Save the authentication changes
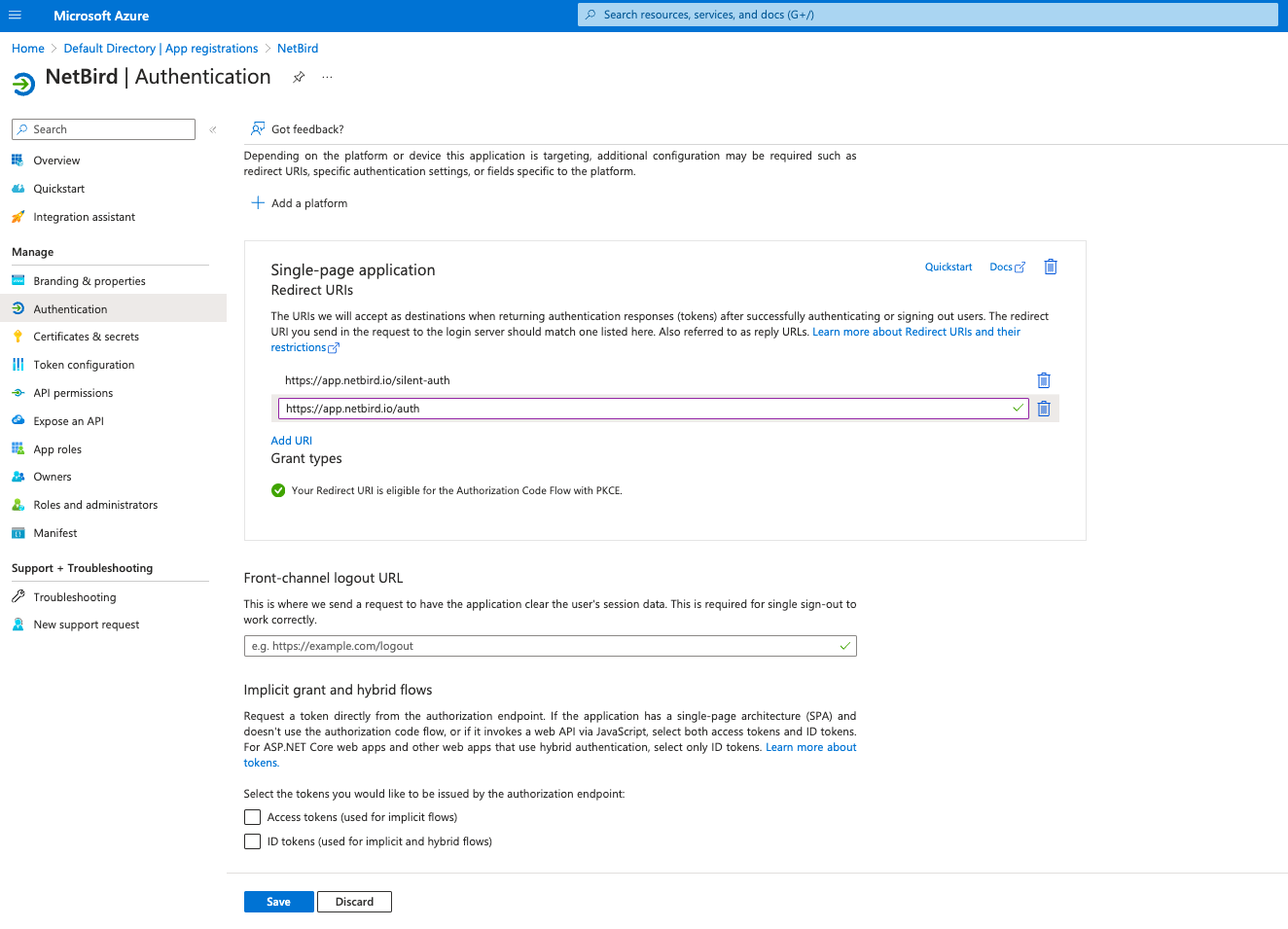Image resolution: width=1288 pixels, height=929 pixels. (278, 901)
